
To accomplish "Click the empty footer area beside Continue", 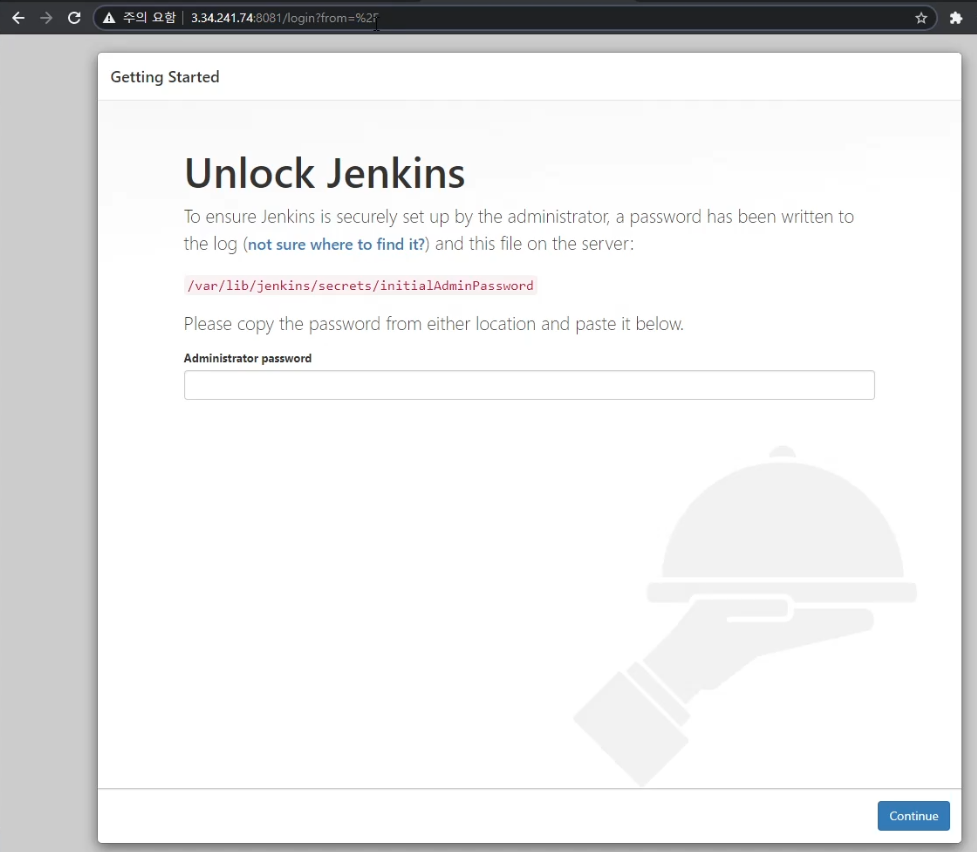I will (480, 816).
